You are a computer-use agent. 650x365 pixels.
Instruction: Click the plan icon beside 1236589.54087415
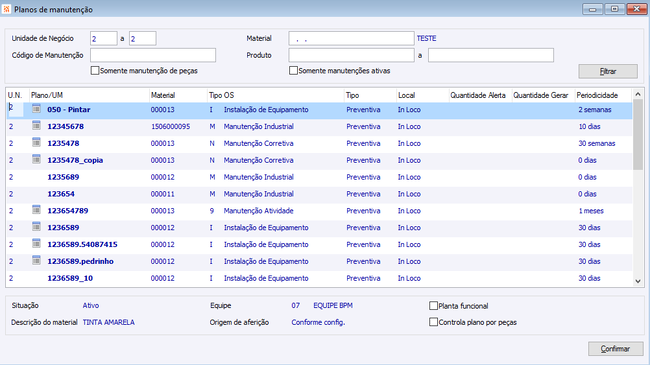pyautogui.click(x=36, y=243)
